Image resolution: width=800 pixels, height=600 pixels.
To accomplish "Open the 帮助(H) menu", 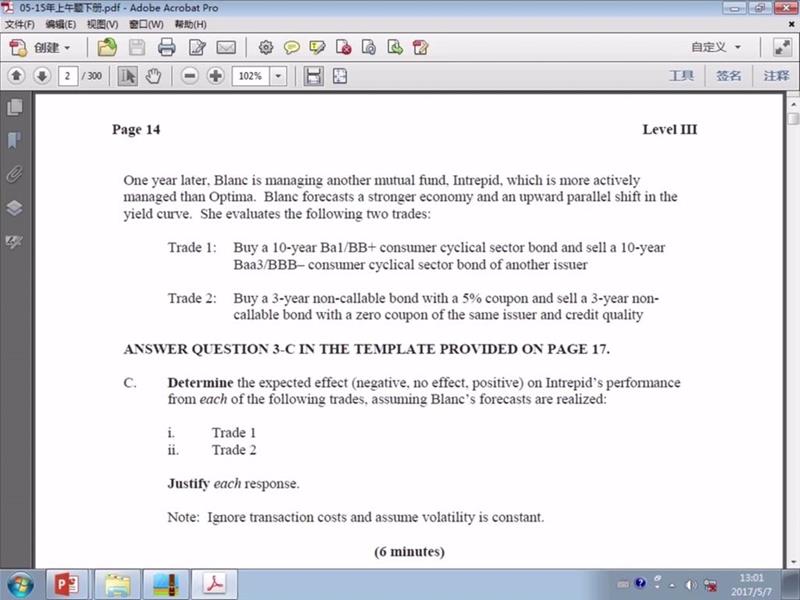I will pos(190,24).
